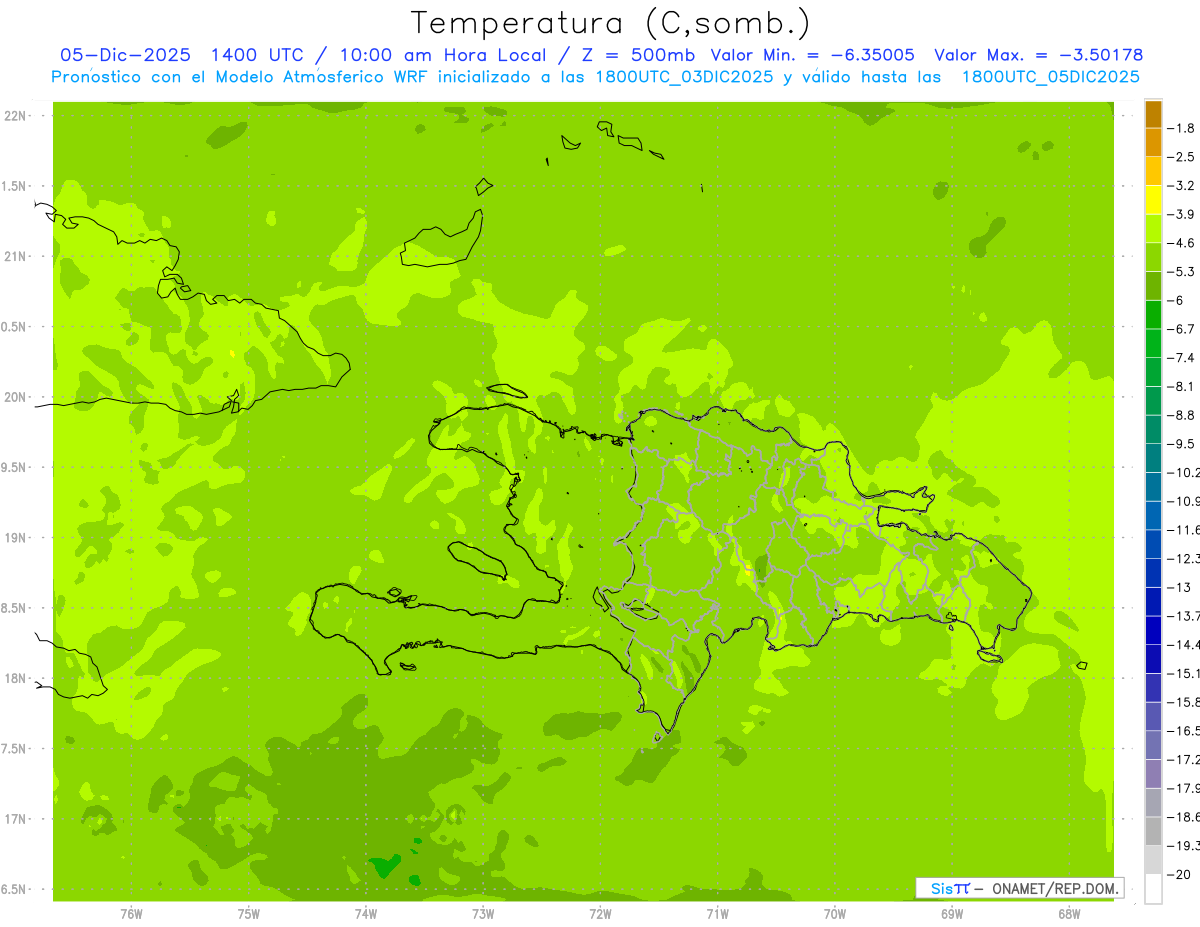Click the 69W longitude axis label
This screenshot has width=1200, height=927.
click(x=952, y=914)
